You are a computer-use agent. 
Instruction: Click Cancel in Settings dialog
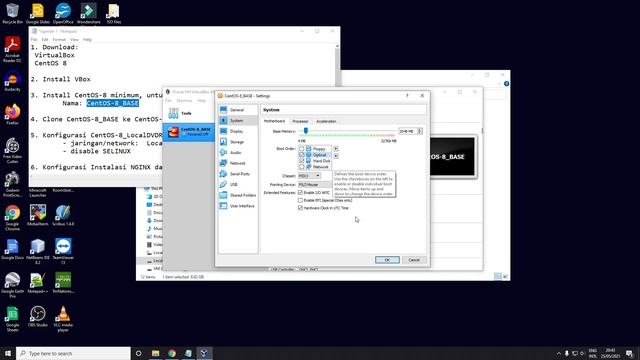414,260
